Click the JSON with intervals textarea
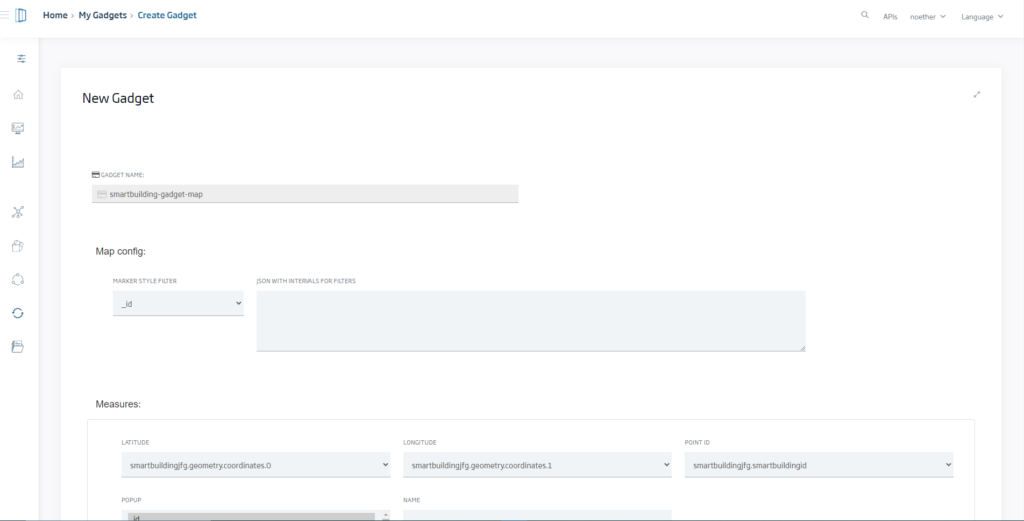Viewport: 1024px width, 521px height. pyautogui.click(x=531, y=321)
